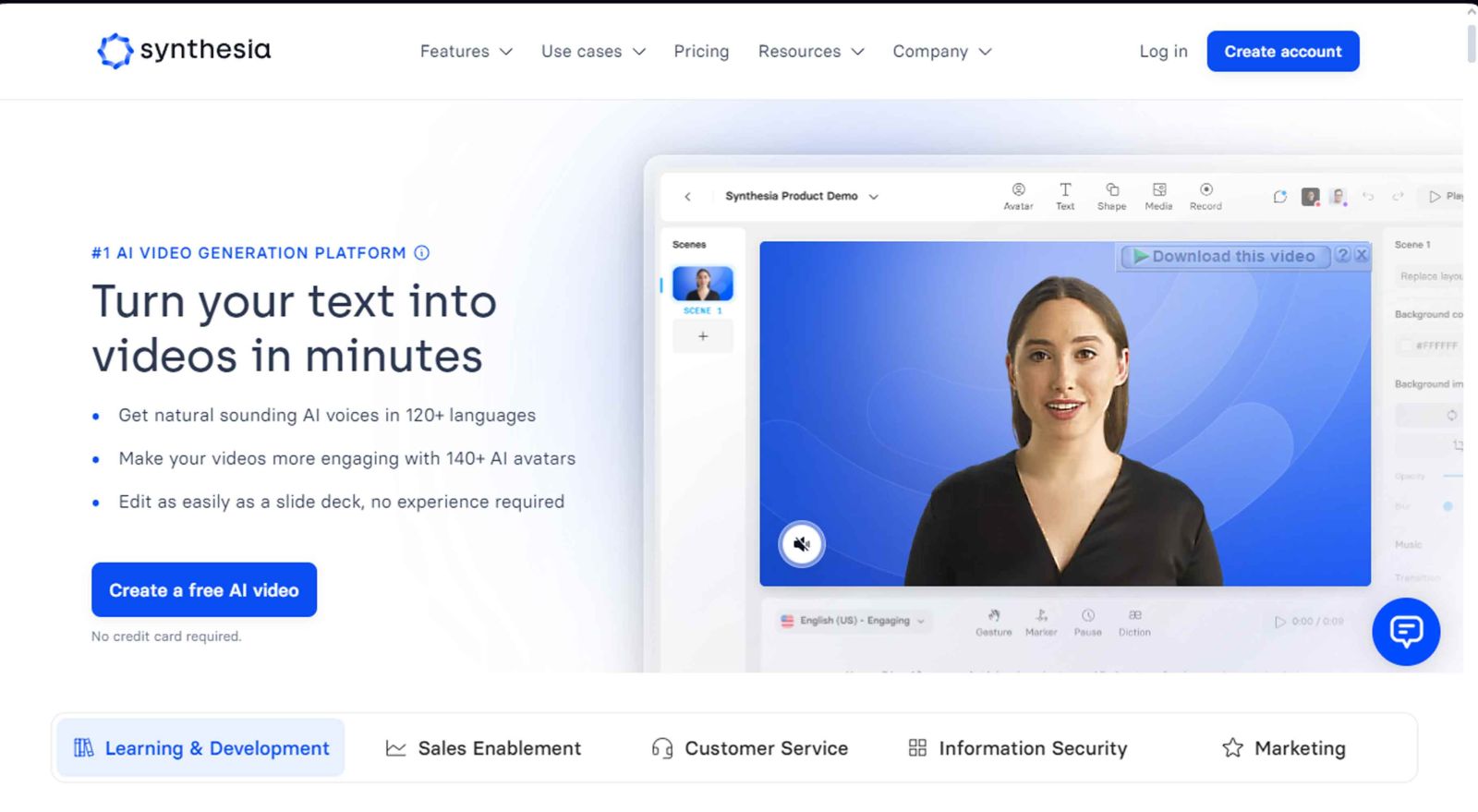Select the Shape tool
1478x812 pixels.
pyautogui.click(x=1112, y=197)
